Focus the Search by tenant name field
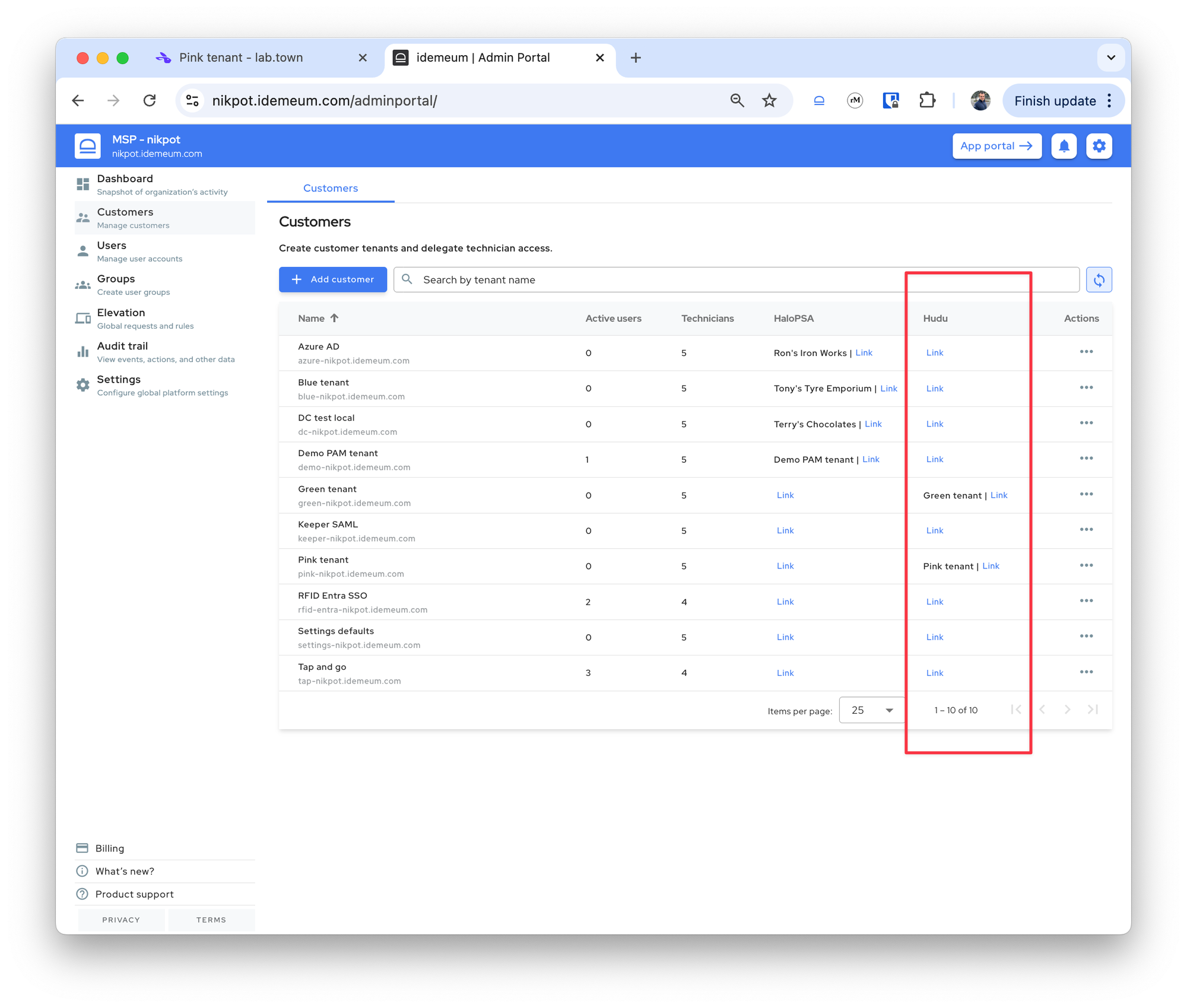 click(x=737, y=279)
